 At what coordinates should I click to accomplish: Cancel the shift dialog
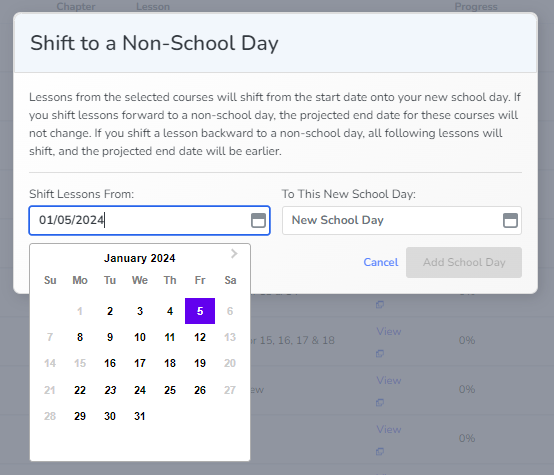[x=381, y=262]
